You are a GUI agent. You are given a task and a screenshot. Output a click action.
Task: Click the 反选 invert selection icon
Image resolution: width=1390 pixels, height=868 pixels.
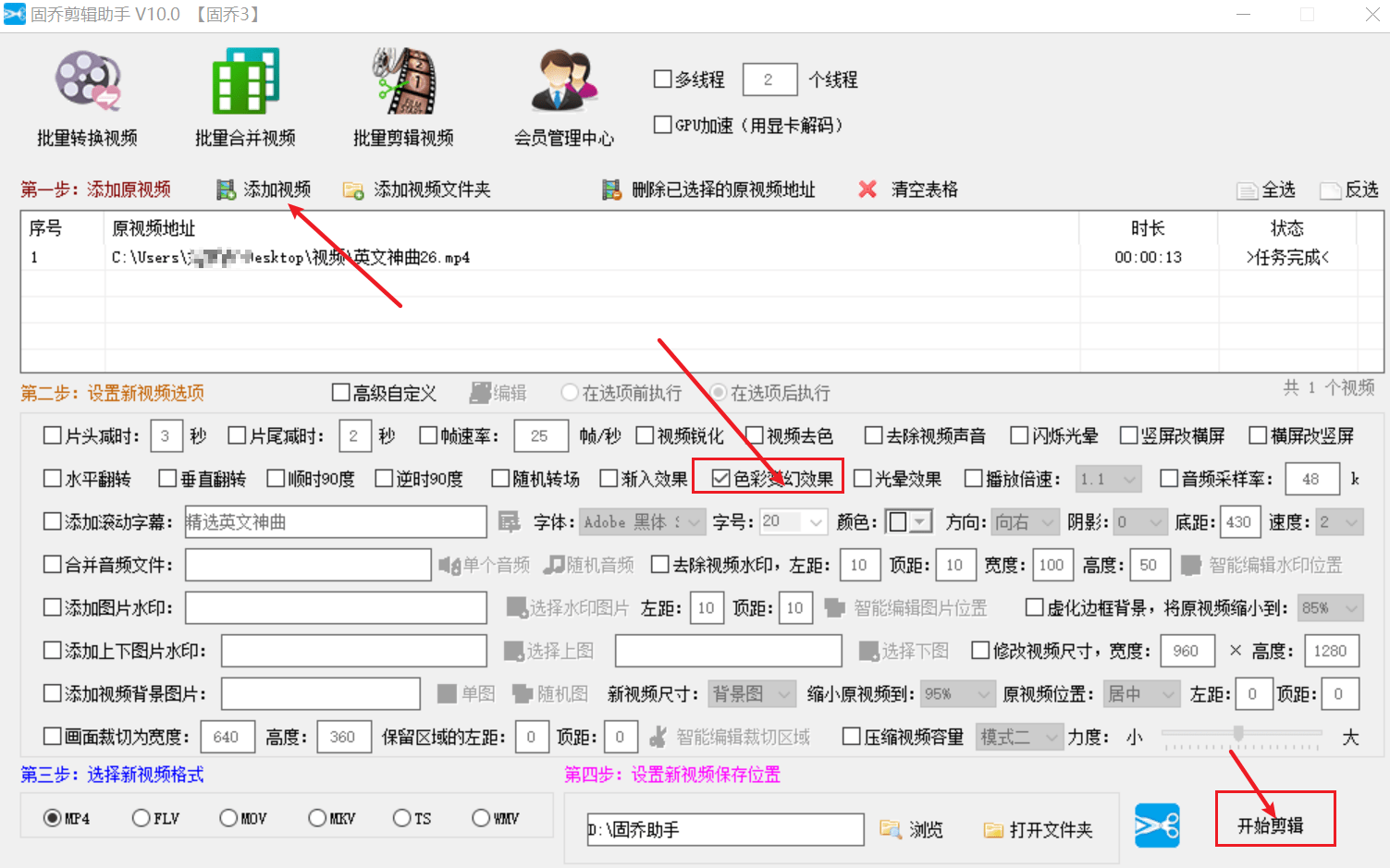[x=1331, y=190]
